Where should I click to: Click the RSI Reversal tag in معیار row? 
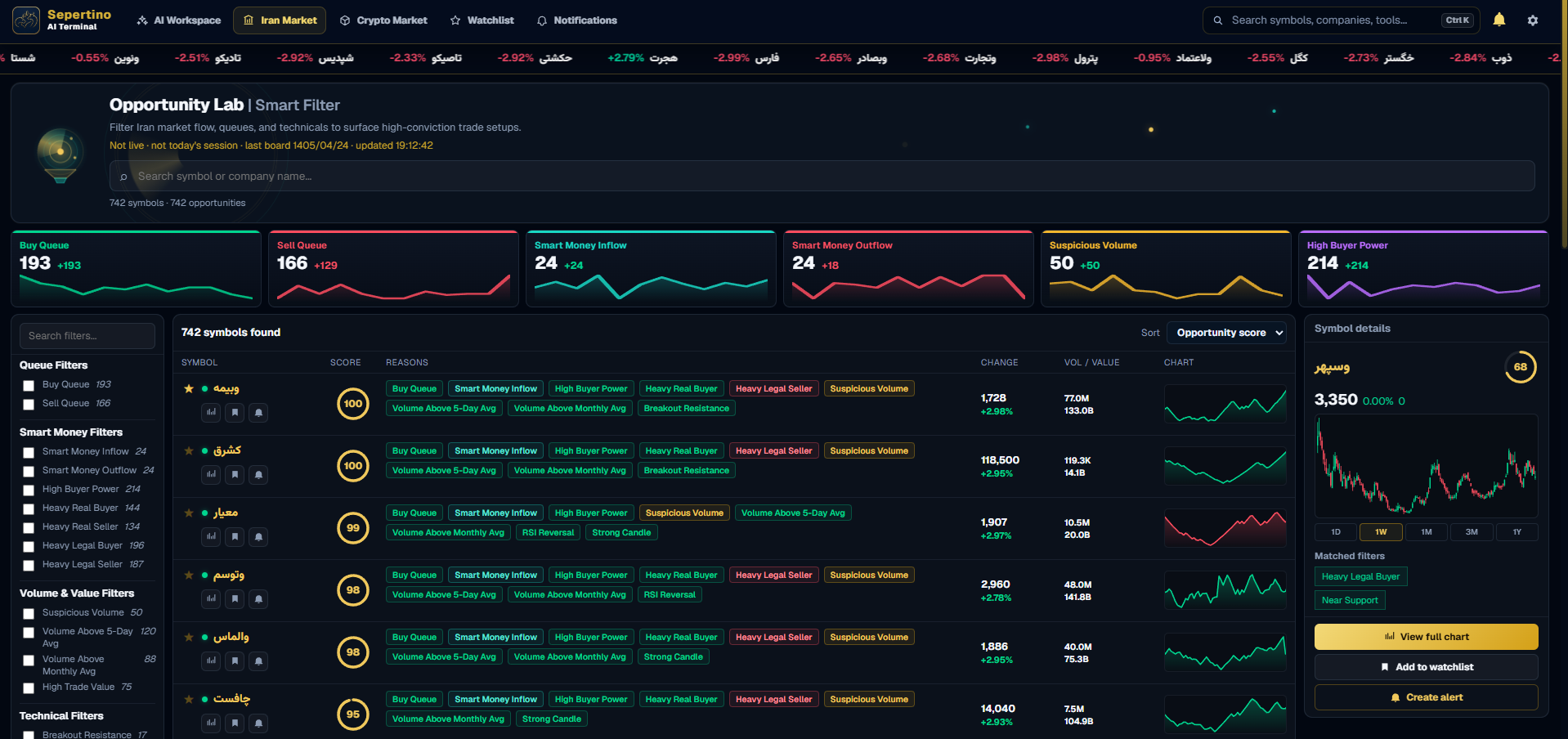tap(548, 533)
